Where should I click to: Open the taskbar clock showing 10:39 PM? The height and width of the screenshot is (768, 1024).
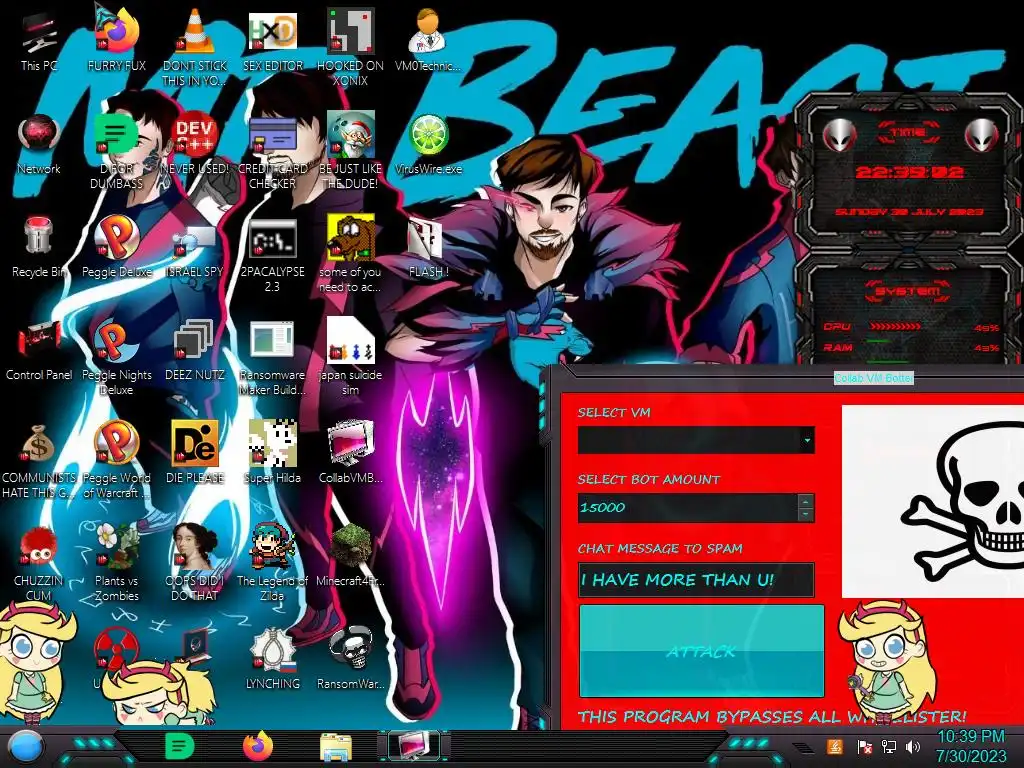(x=971, y=746)
